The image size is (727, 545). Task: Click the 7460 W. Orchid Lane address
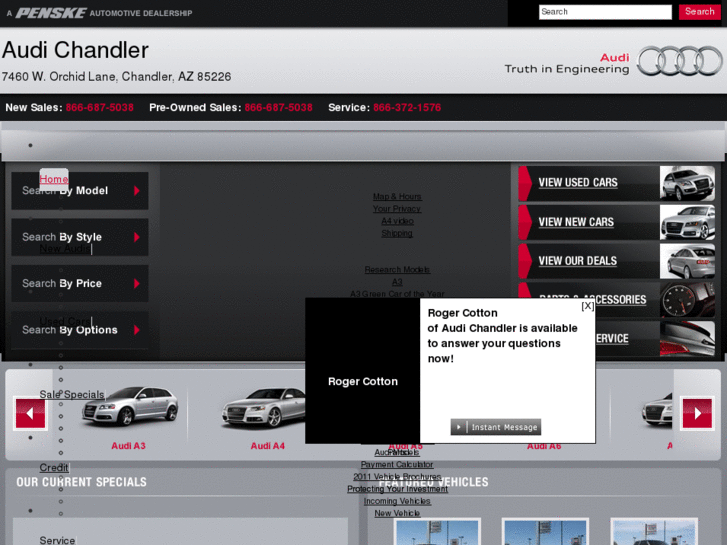tap(116, 77)
